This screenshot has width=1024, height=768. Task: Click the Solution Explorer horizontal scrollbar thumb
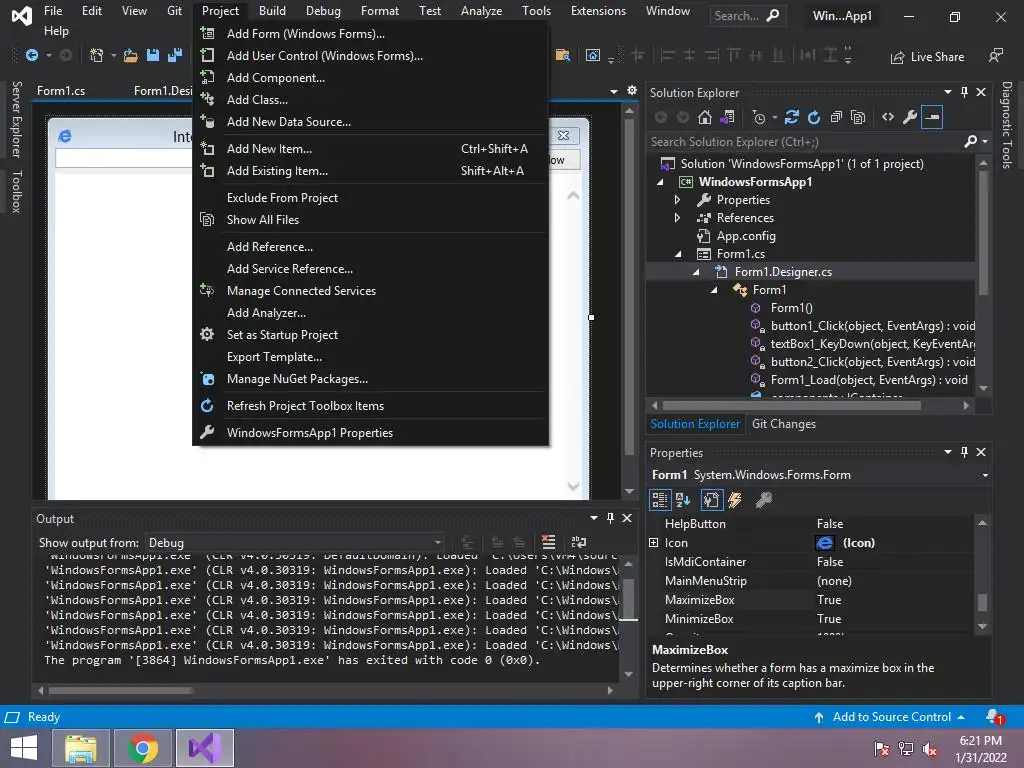[x=791, y=406]
